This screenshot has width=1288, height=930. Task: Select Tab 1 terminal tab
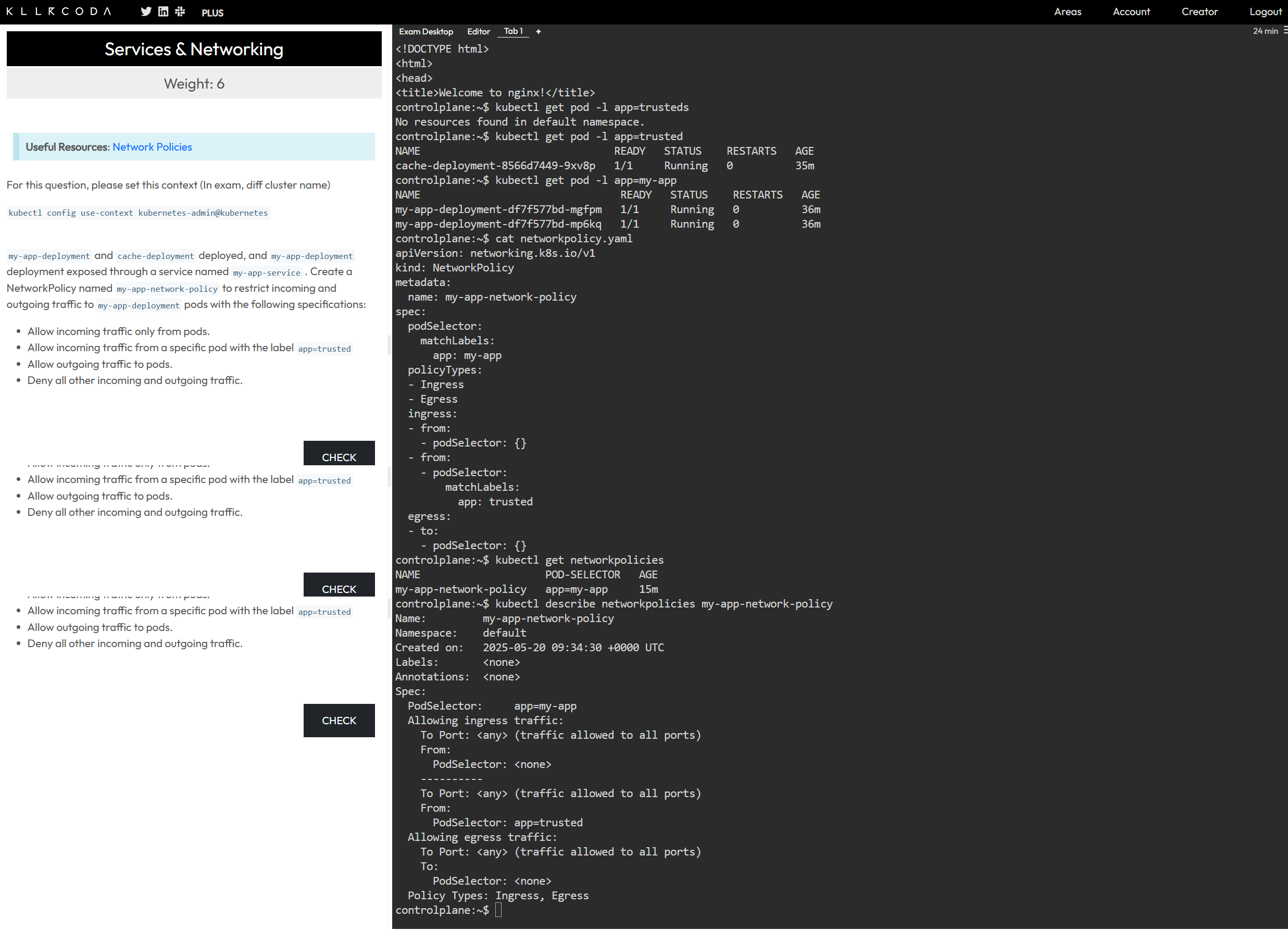(513, 32)
